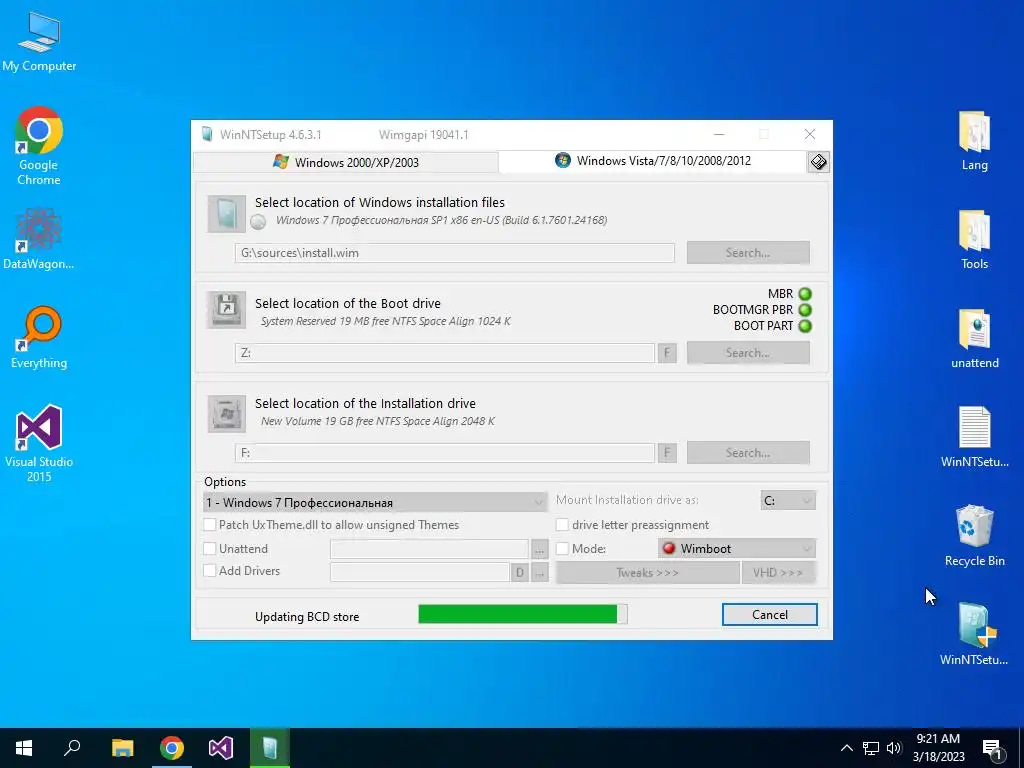The height and width of the screenshot is (768, 1024).
Task: Click the BOOT PART green status light
Action: click(805, 325)
